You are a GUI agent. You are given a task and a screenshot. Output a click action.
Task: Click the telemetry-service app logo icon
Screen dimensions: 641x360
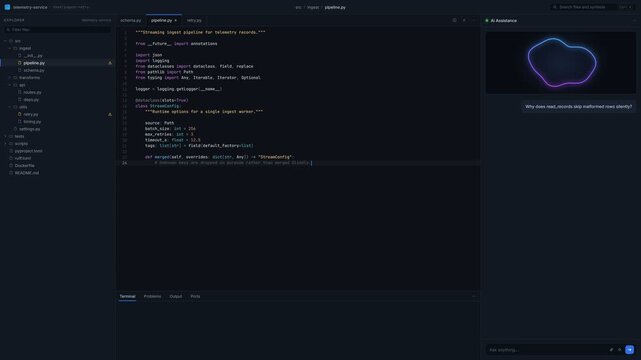(7, 7)
